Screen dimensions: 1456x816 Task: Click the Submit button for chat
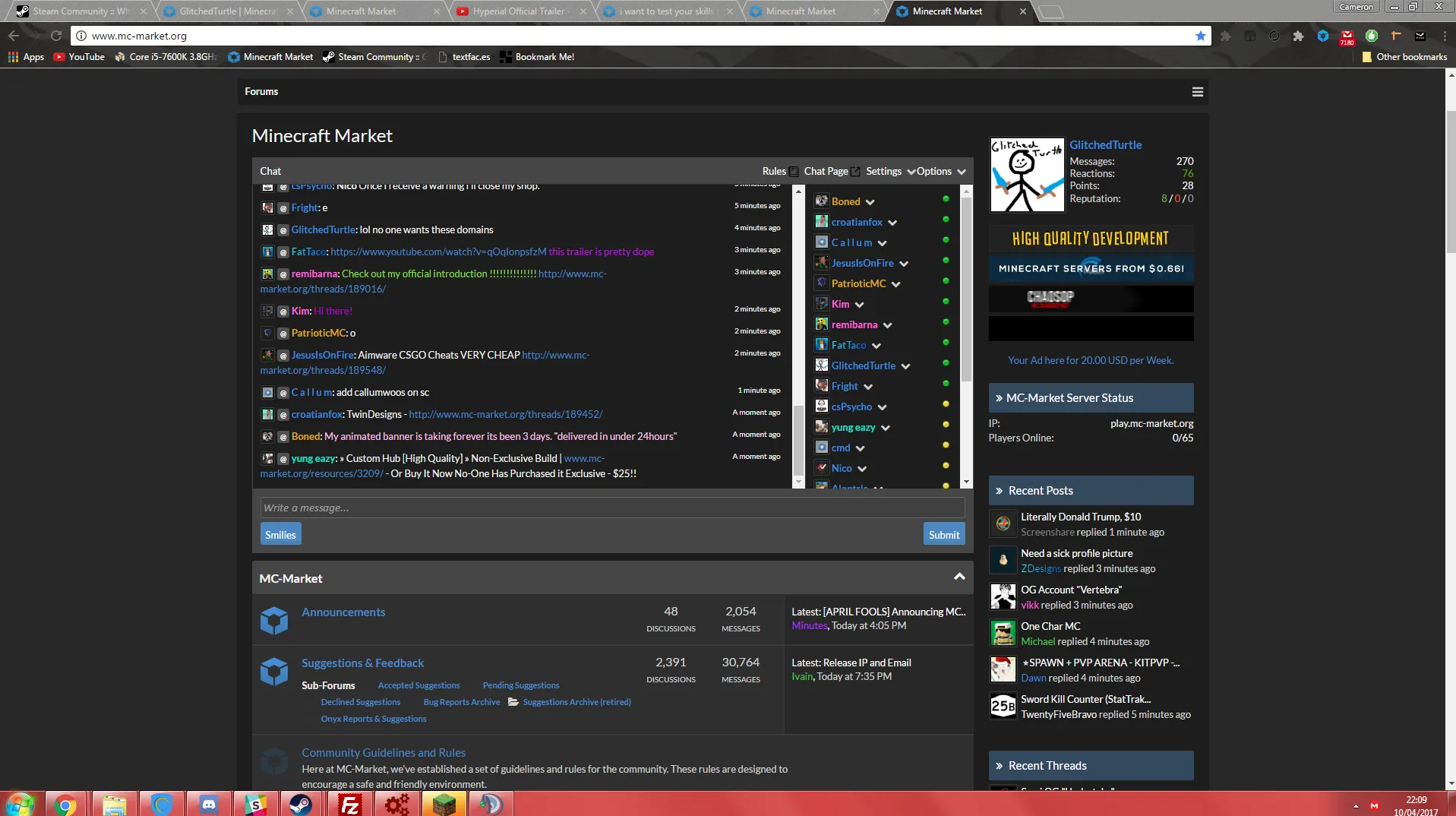(944, 535)
